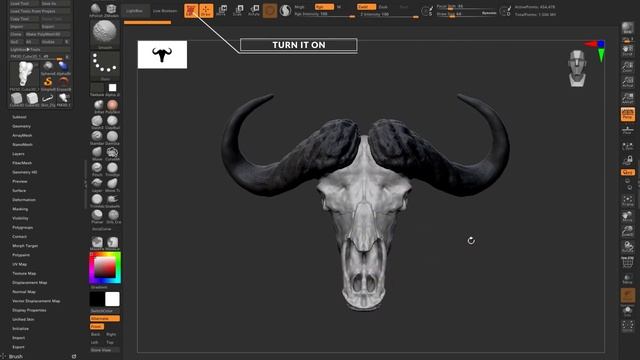Viewport: 640px width, 360px height.
Task: Click the hPolish brush icon
Action: pyautogui.click(x=96, y=10)
